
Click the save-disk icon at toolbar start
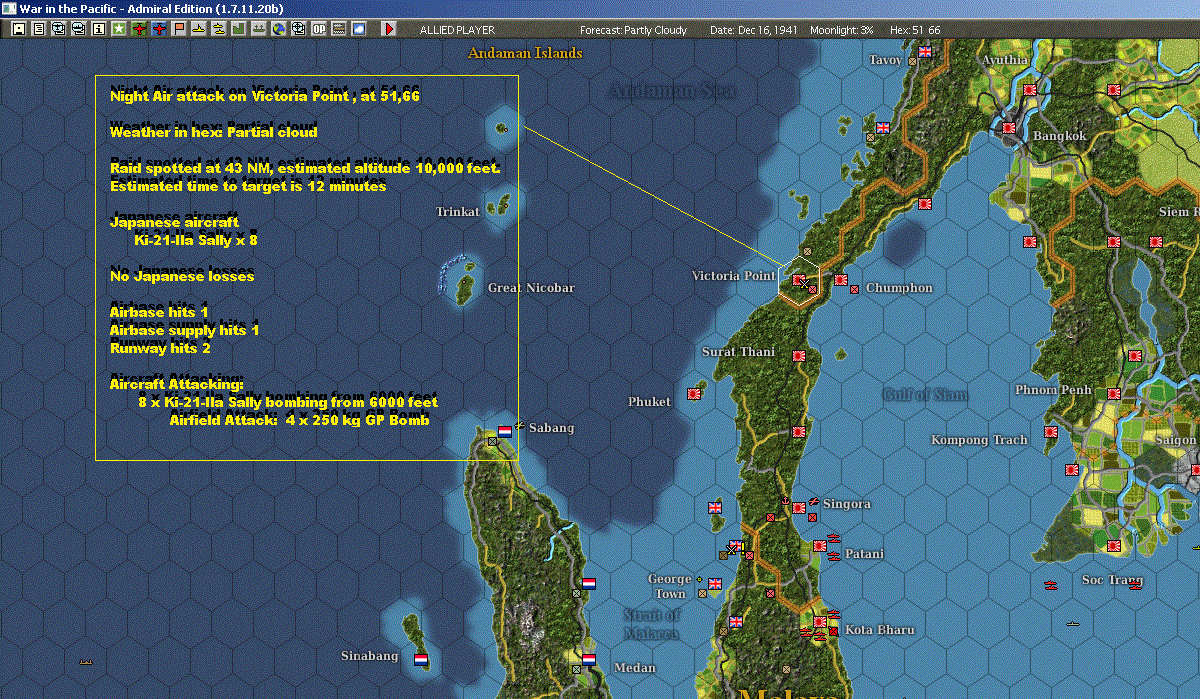[19, 30]
